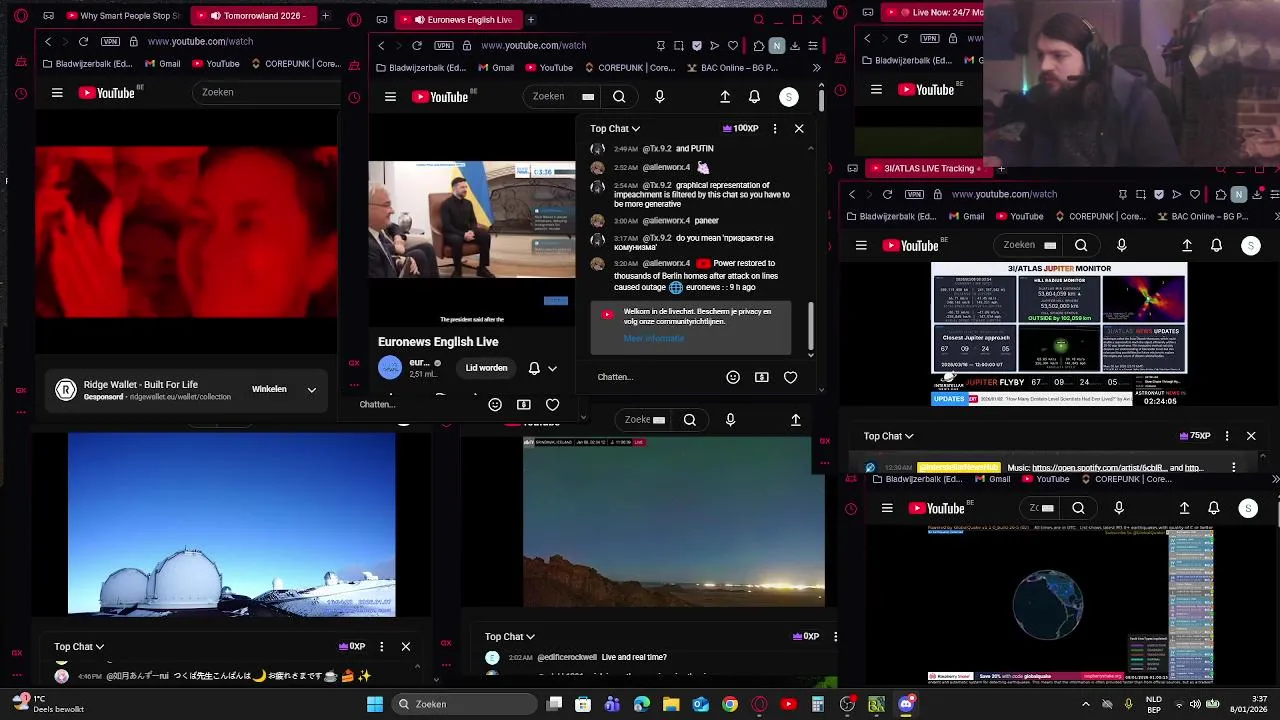Expand Top Chat dropdown in 3I/ATLAS chat
1280x720 pixels.
point(888,436)
